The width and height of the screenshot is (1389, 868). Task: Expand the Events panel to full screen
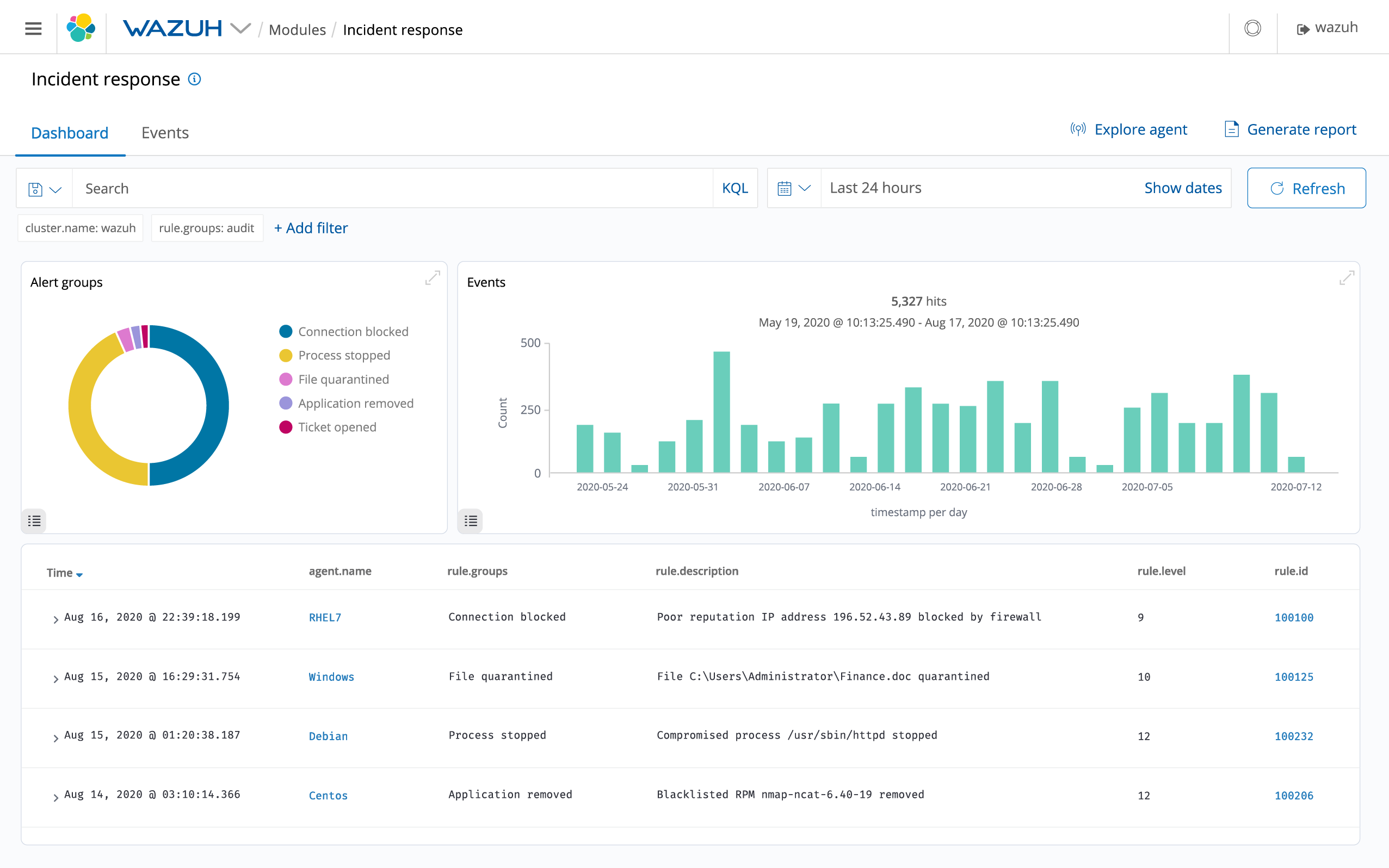pyautogui.click(x=1347, y=278)
